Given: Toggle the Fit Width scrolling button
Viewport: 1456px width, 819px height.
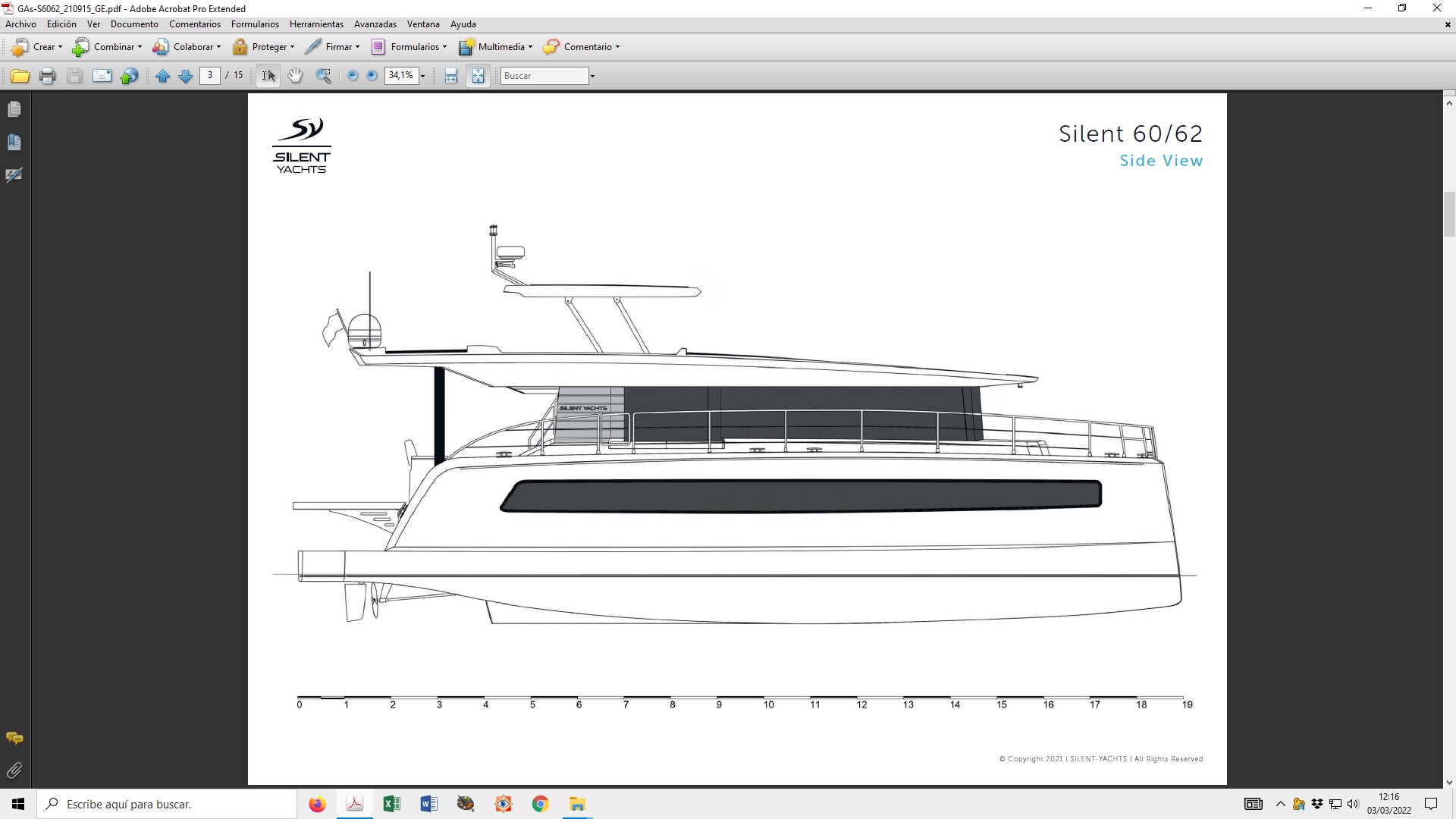Looking at the screenshot, I should pyautogui.click(x=451, y=76).
